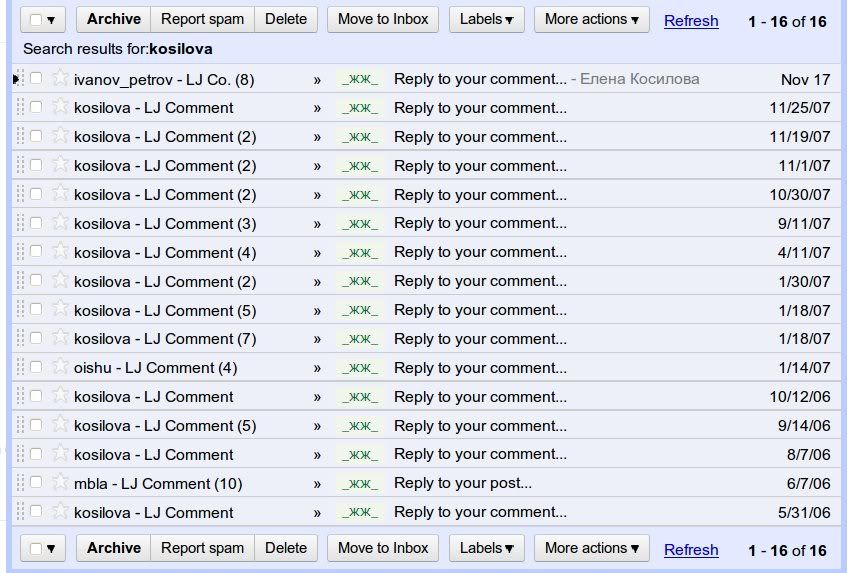
Task: Click the green ЖЖ label on the mbla row
Action: coord(360,484)
